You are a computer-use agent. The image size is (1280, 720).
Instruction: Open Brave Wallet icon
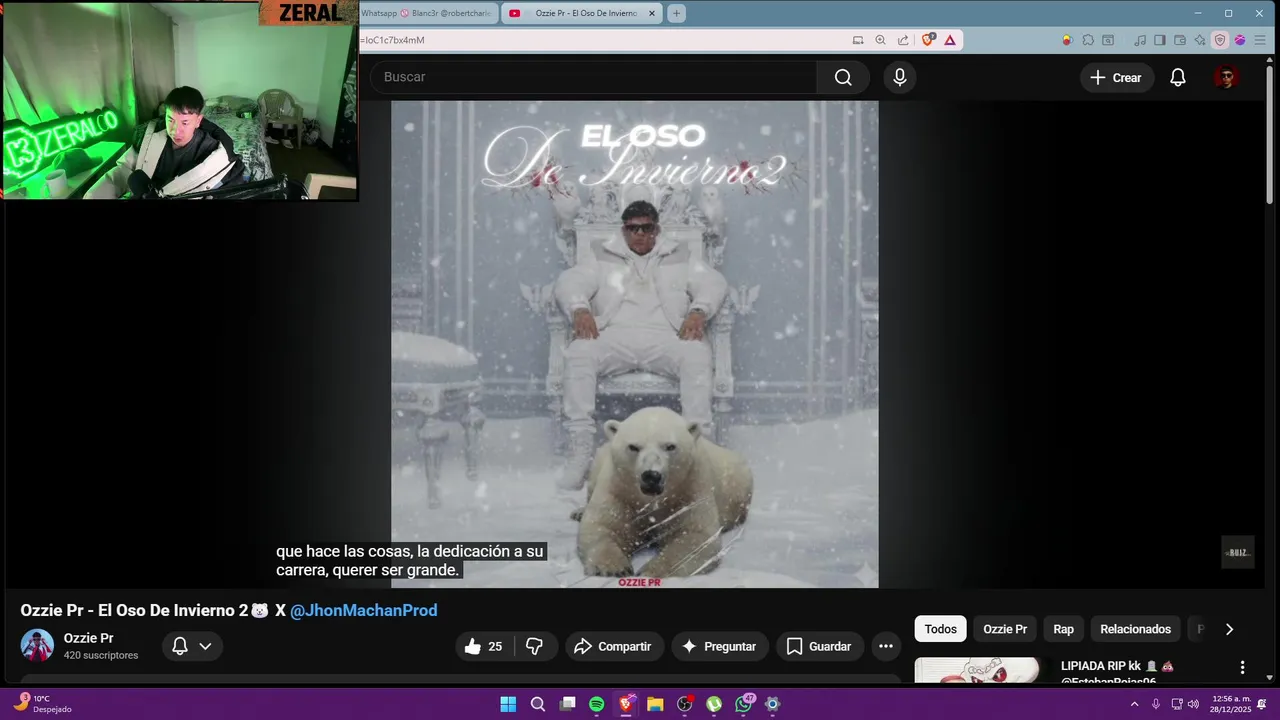(1180, 40)
